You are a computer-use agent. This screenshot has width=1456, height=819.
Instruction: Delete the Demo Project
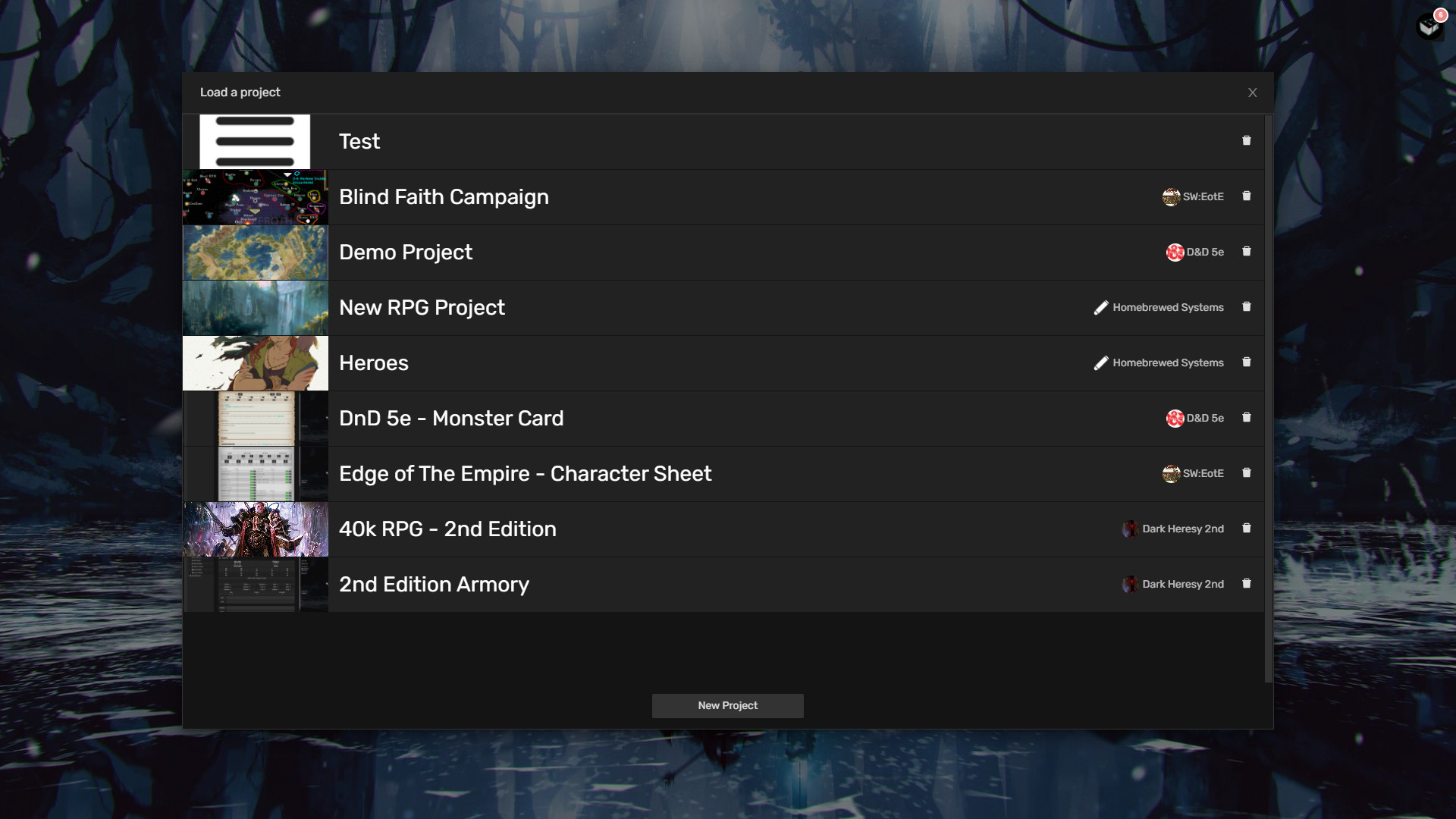(x=1246, y=251)
